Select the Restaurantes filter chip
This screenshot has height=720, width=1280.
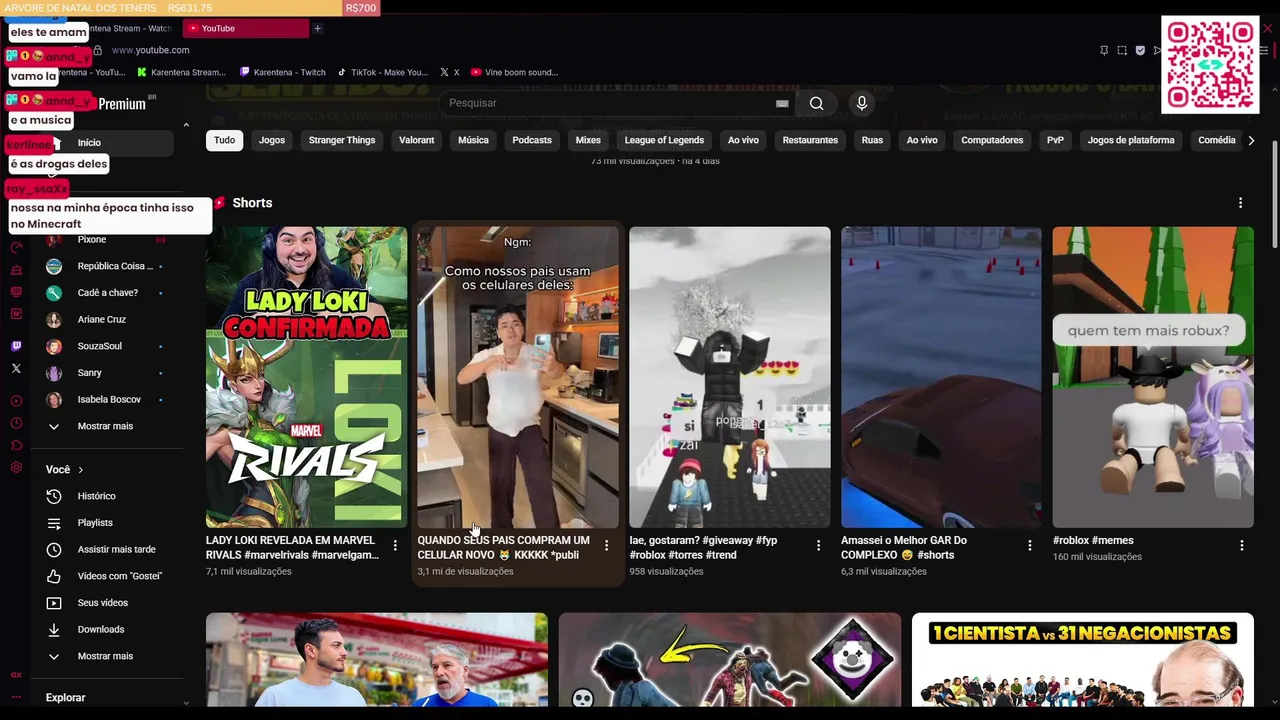pos(810,140)
